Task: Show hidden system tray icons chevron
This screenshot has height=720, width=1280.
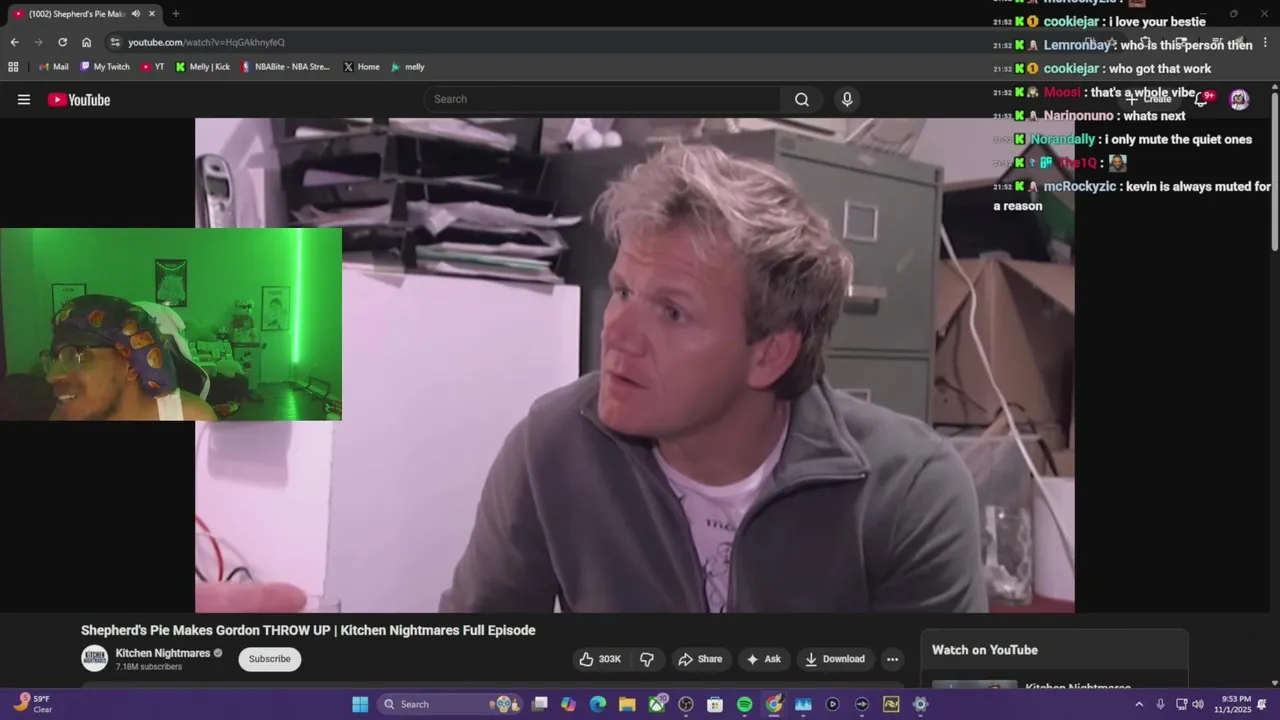Action: tap(1138, 704)
